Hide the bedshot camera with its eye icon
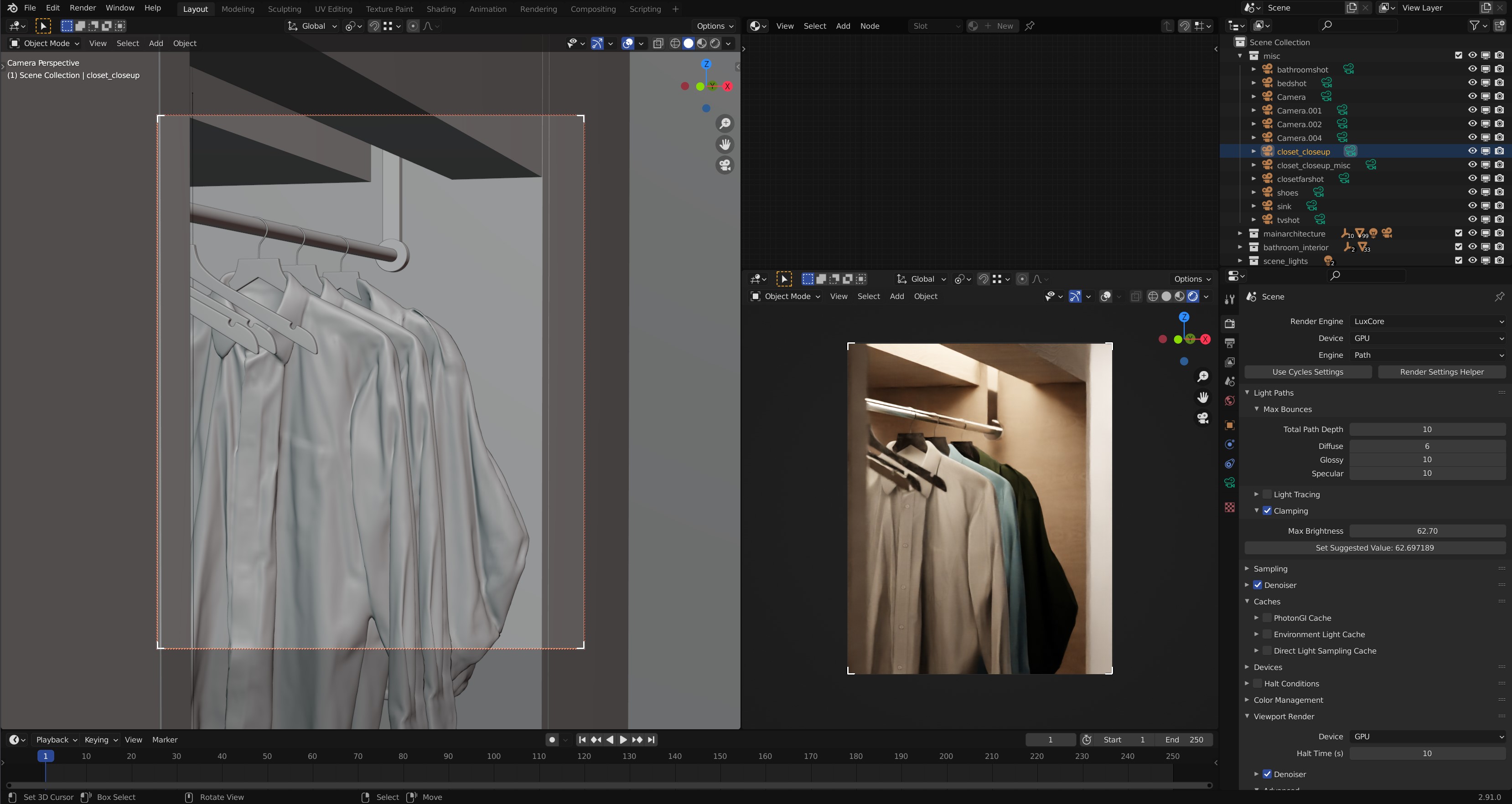The height and width of the screenshot is (804, 1512). [1472, 83]
